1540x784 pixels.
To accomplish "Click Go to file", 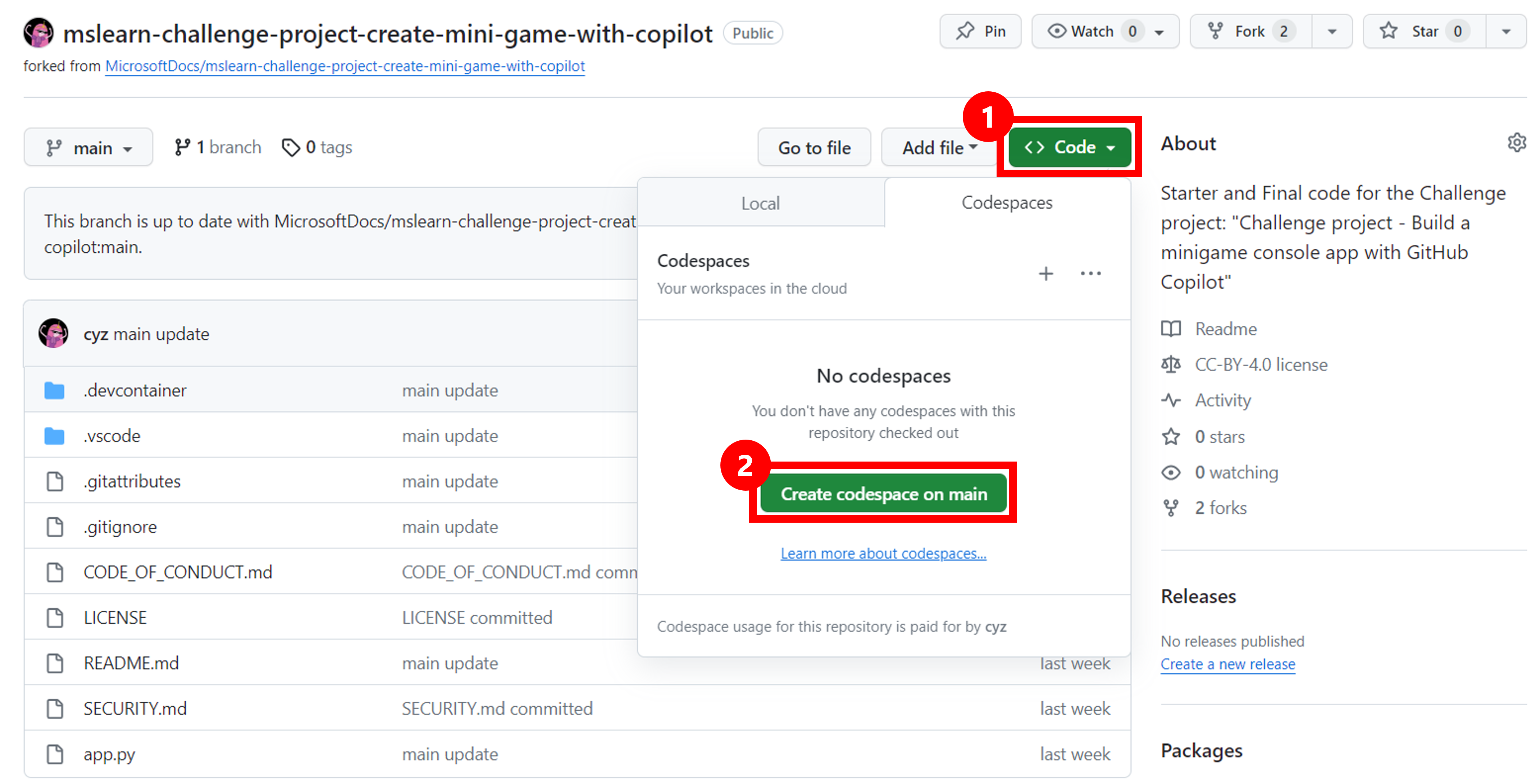I will (814, 148).
